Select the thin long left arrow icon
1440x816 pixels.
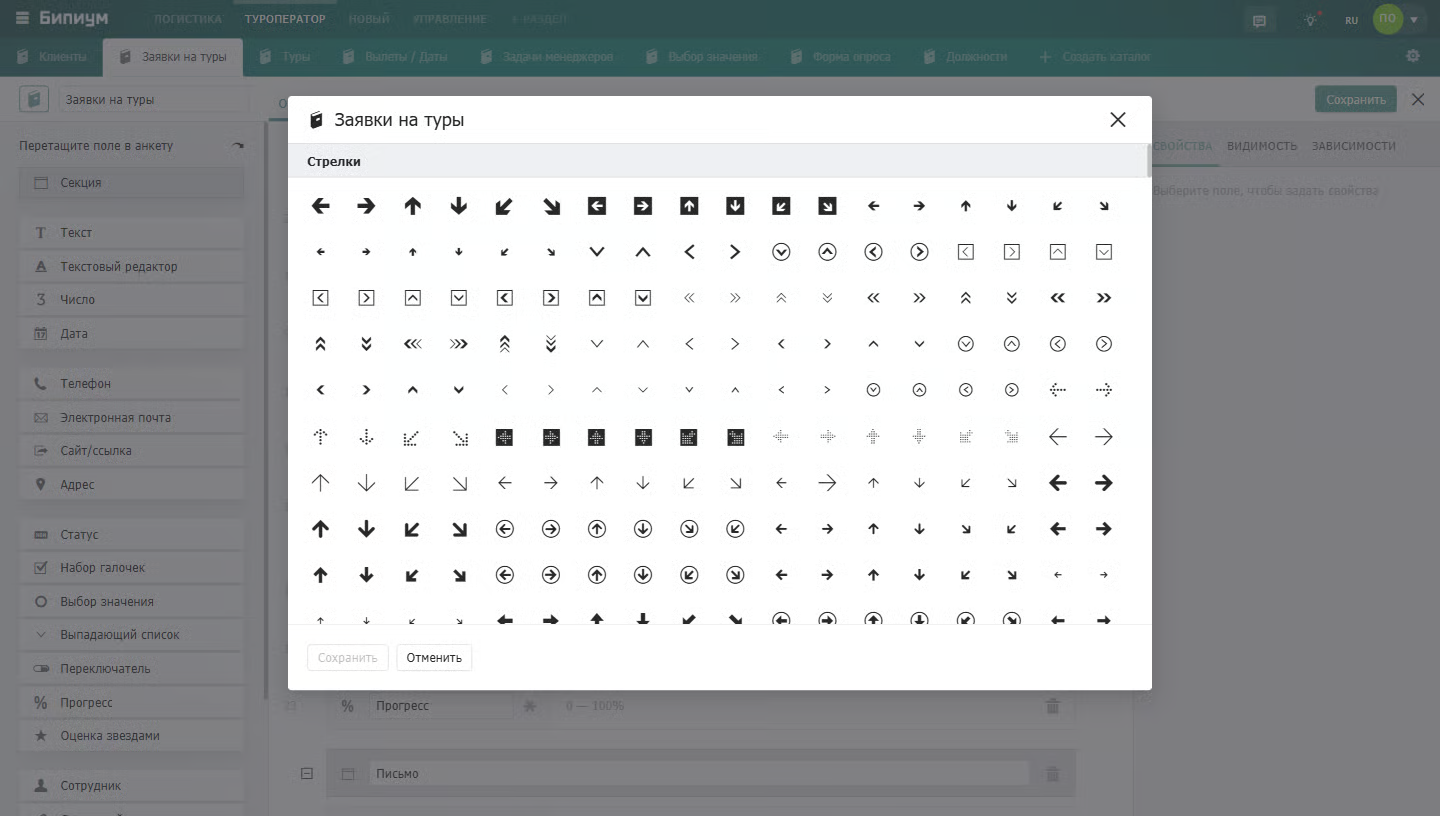pyautogui.click(x=1058, y=436)
